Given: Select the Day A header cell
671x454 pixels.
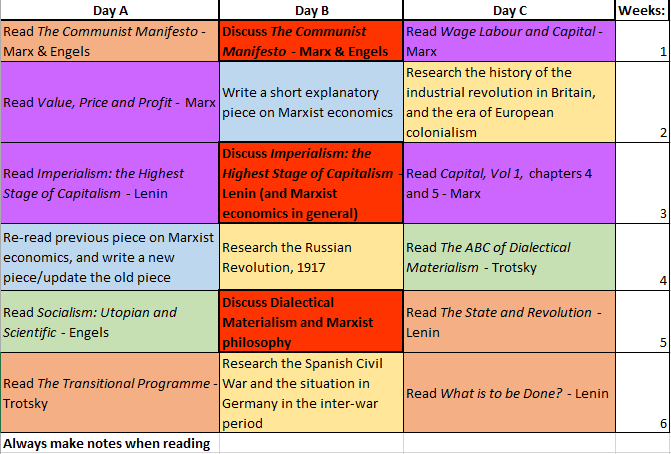Looking at the screenshot, I should point(109,9).
